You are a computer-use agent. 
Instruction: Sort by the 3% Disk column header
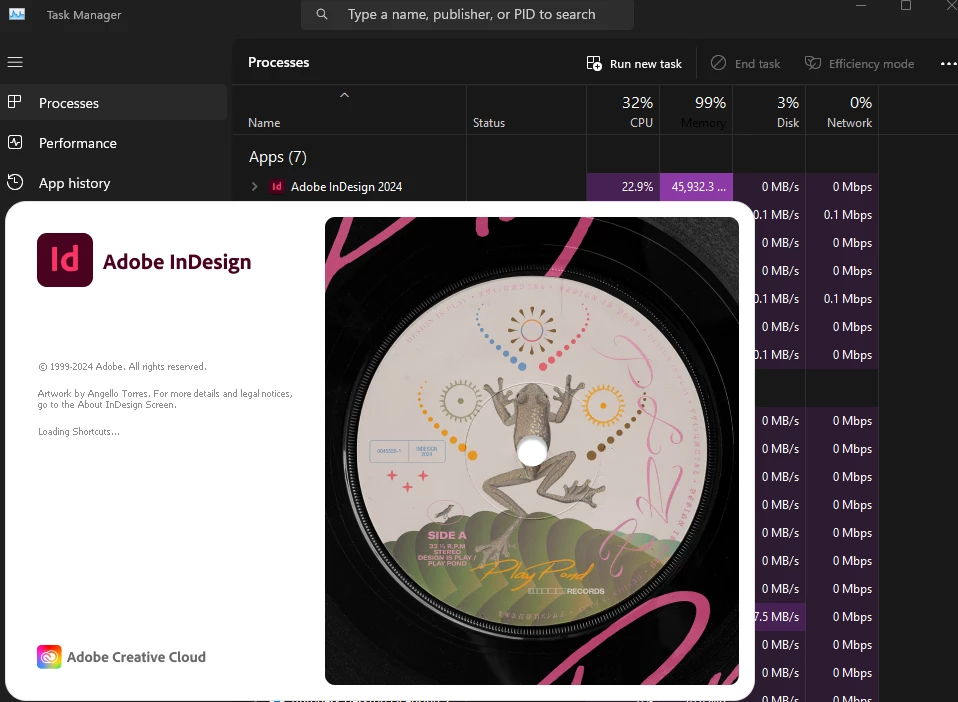pyautogui.click(x=769, y=111)
